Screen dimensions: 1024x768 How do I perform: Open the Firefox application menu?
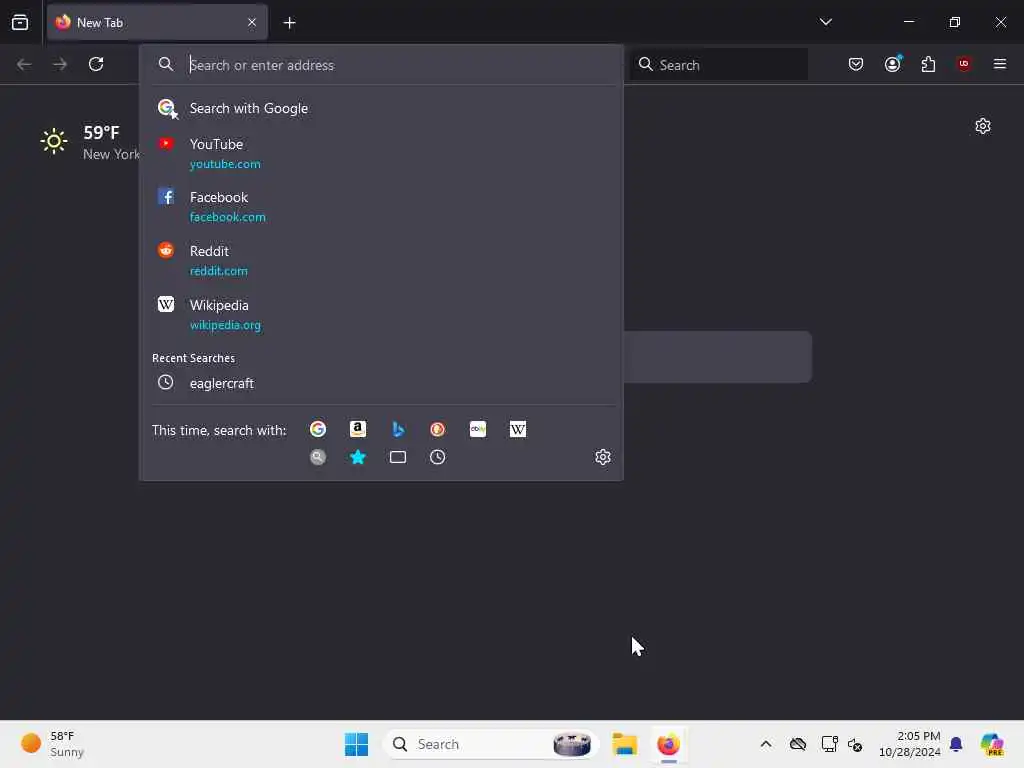coord(1000,64)
